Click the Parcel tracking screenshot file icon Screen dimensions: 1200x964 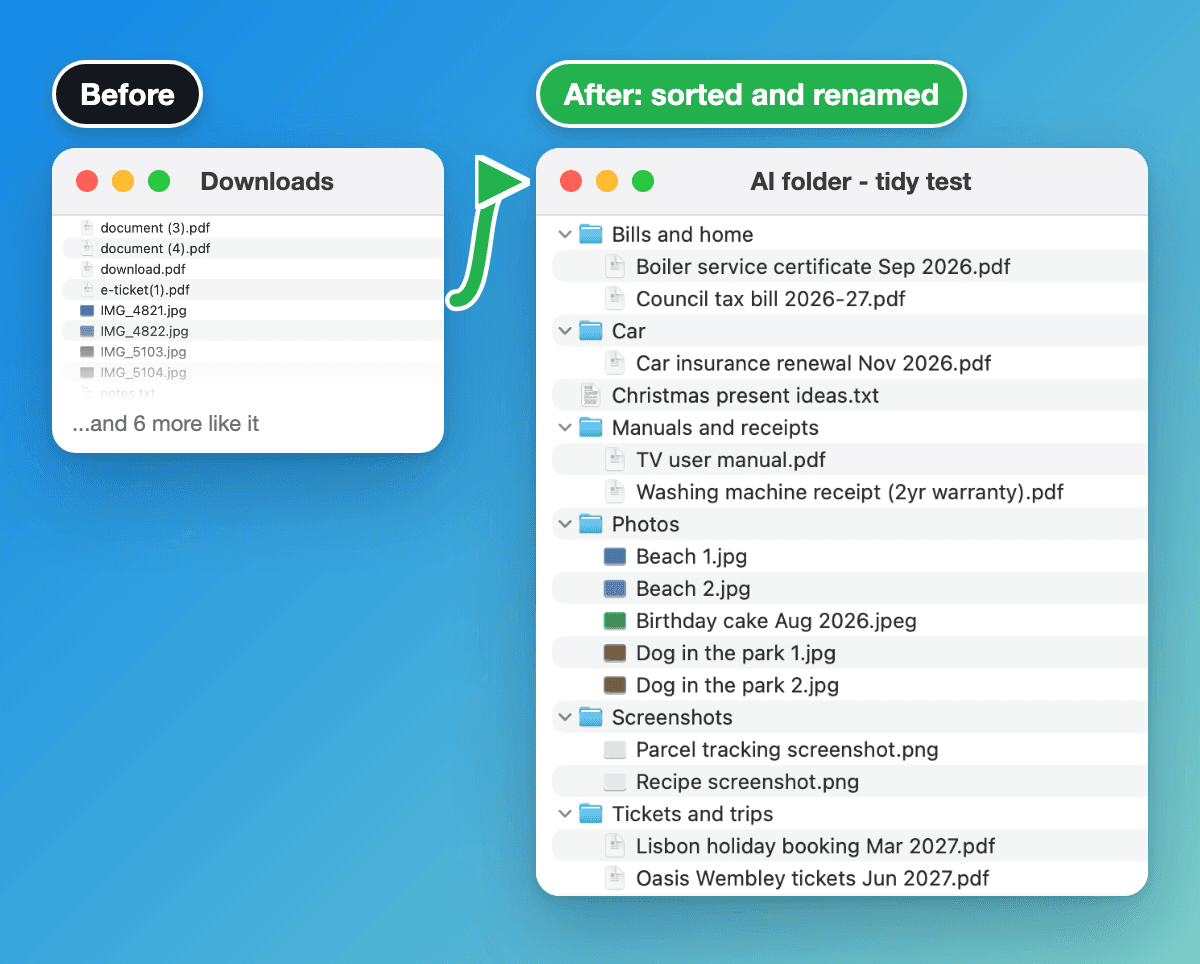pyautogui.click(x=615, y=750)
